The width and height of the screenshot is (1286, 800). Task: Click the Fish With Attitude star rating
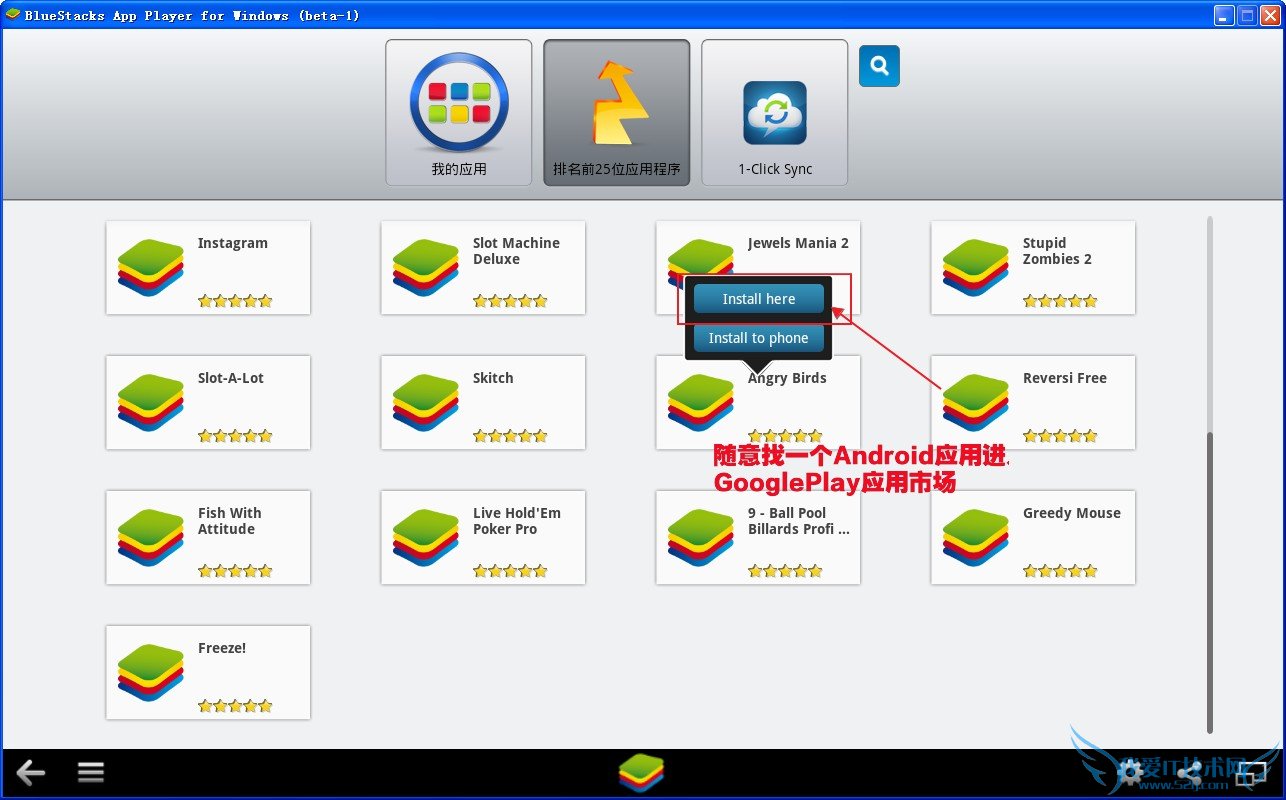point(235,571)
